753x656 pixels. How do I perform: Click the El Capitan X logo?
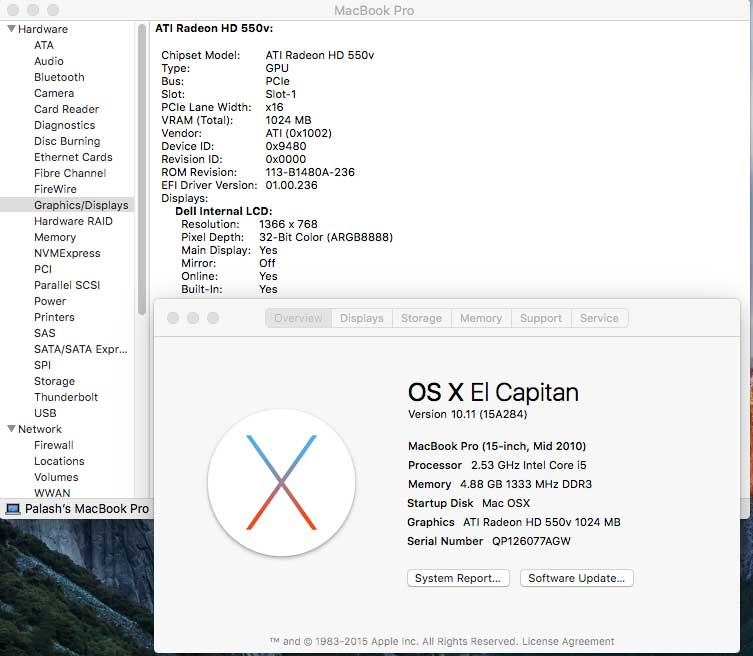pos(281,483)
